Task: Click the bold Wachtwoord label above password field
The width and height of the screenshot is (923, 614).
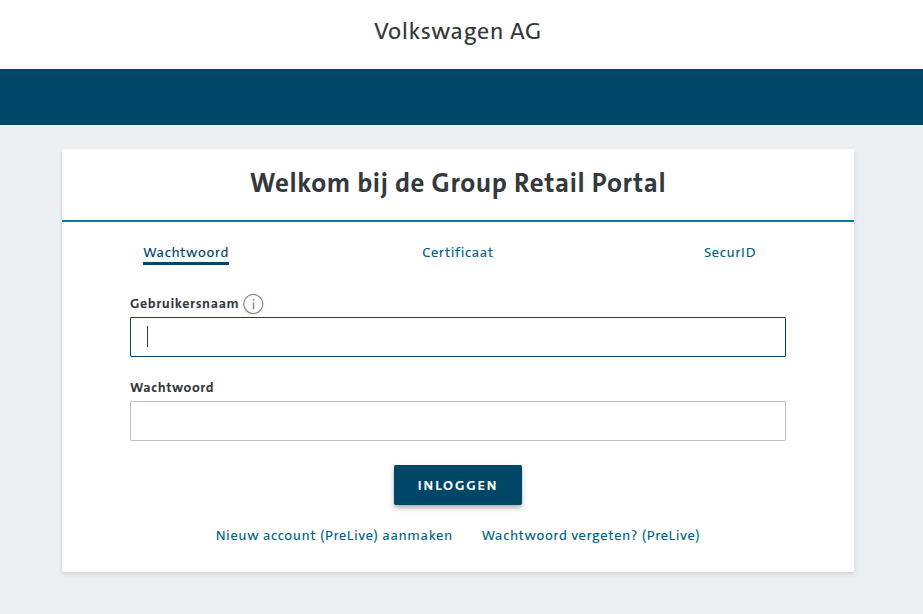Action: [172, 388]
